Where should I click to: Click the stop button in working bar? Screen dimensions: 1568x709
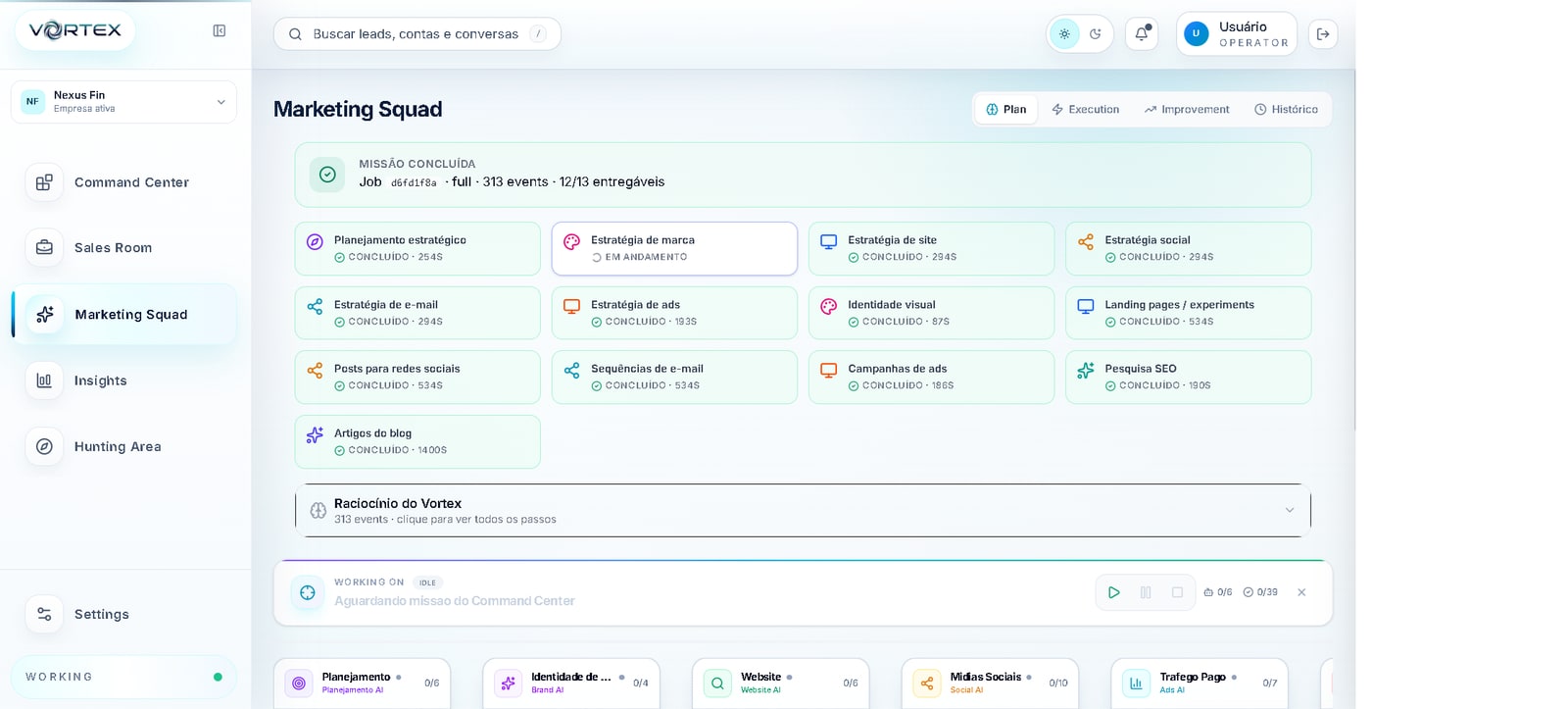click(x=1178, y=592)
